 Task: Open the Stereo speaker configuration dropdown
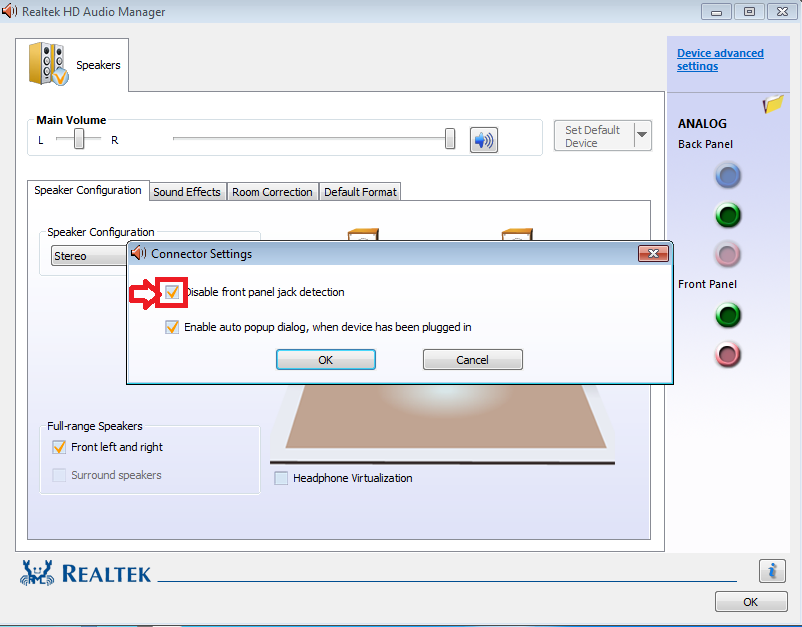click(90, 256)
